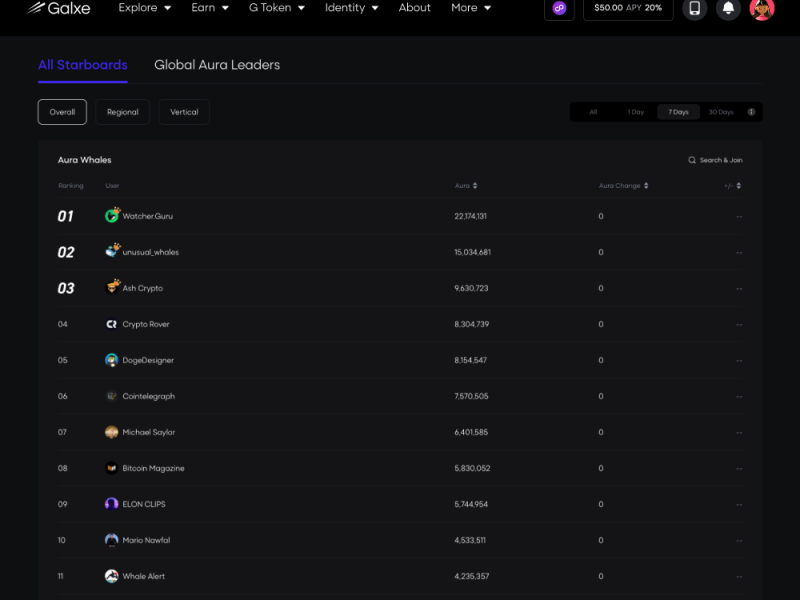The image size is (800, 600).
Task: Click ELON CLIPS' avatar icon
Action: click(x=111, y=504)
